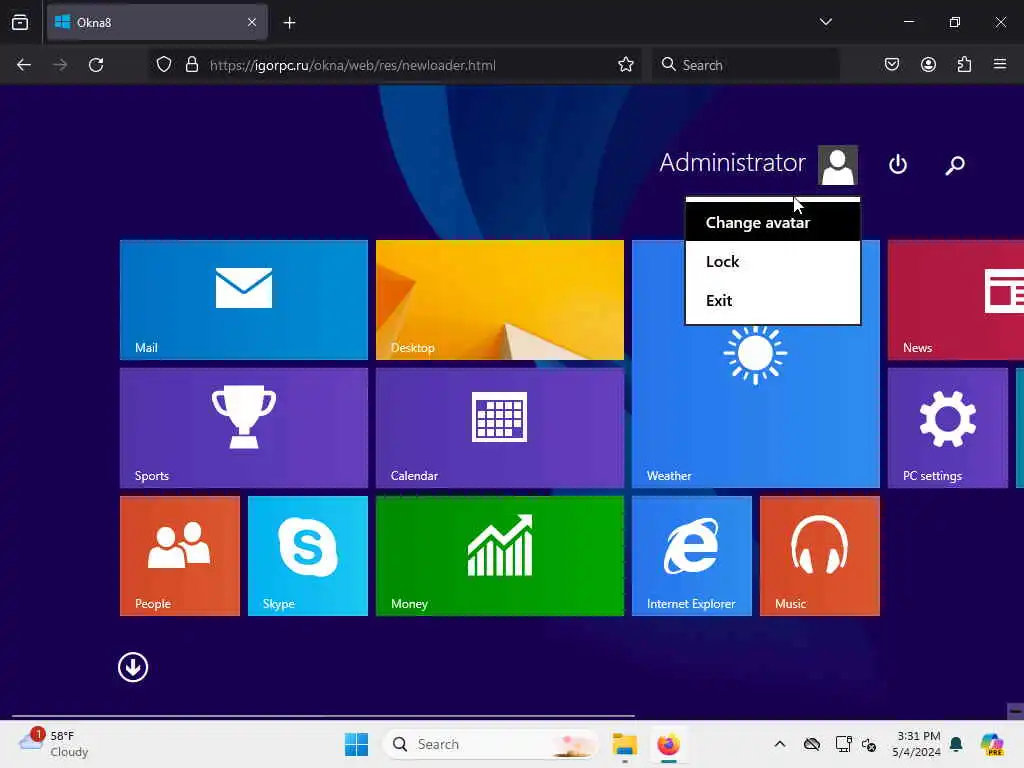Switch to the Okna8 browser tab
The width and height of the screenshot is (1024, 768).
157,23
